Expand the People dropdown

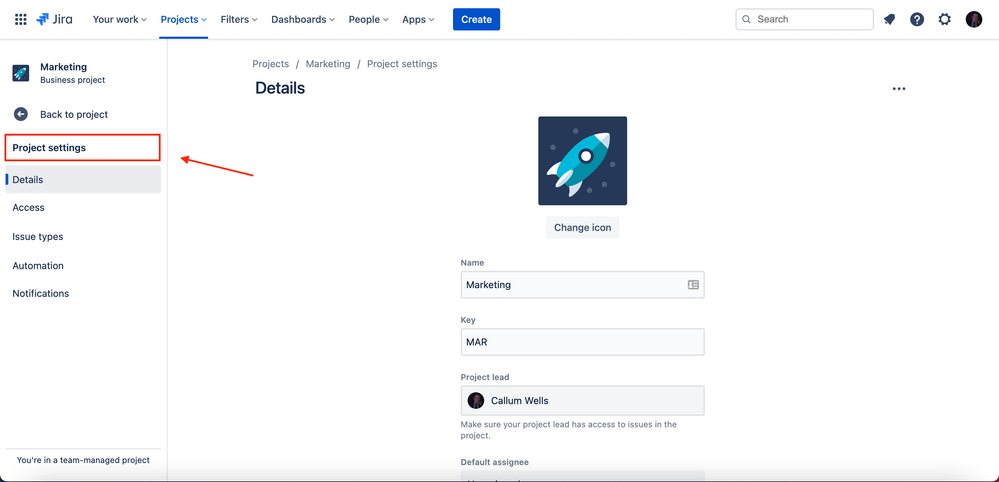pyautogui.click(x=368, y=19)
